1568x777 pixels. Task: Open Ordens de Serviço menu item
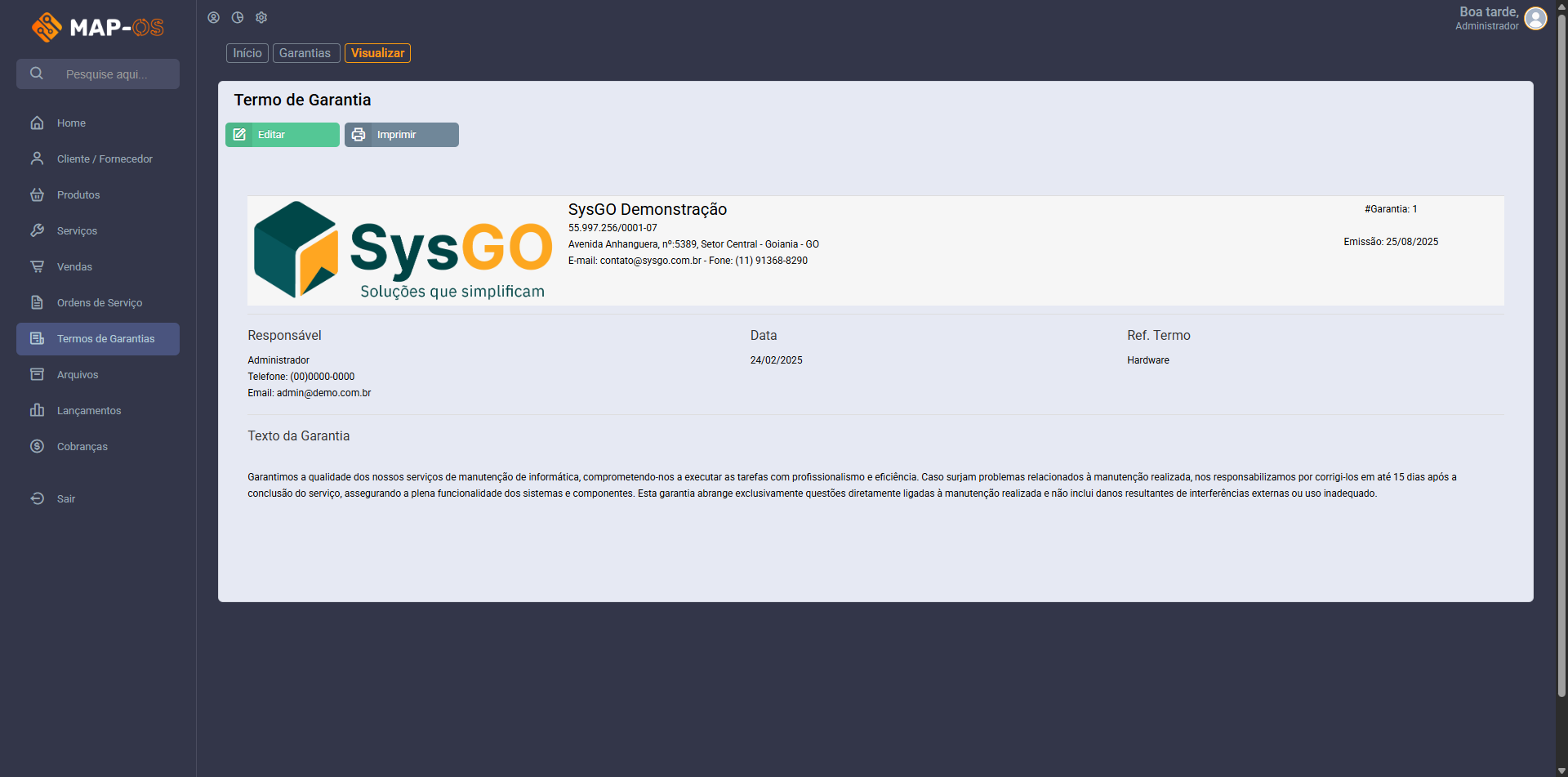pos(98,302)
